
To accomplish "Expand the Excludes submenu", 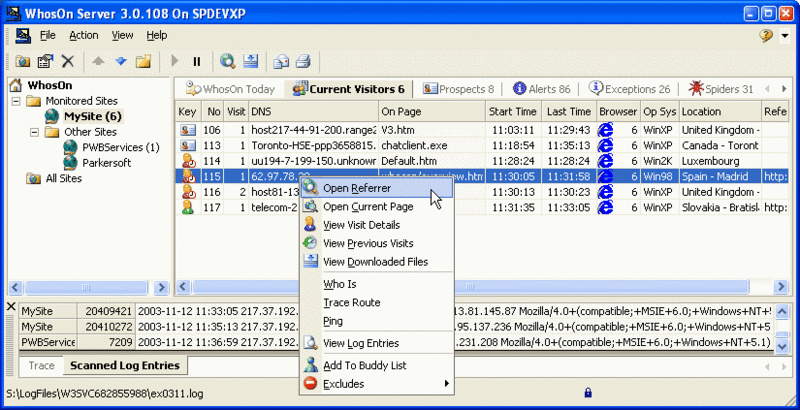I will pos(377,383).
